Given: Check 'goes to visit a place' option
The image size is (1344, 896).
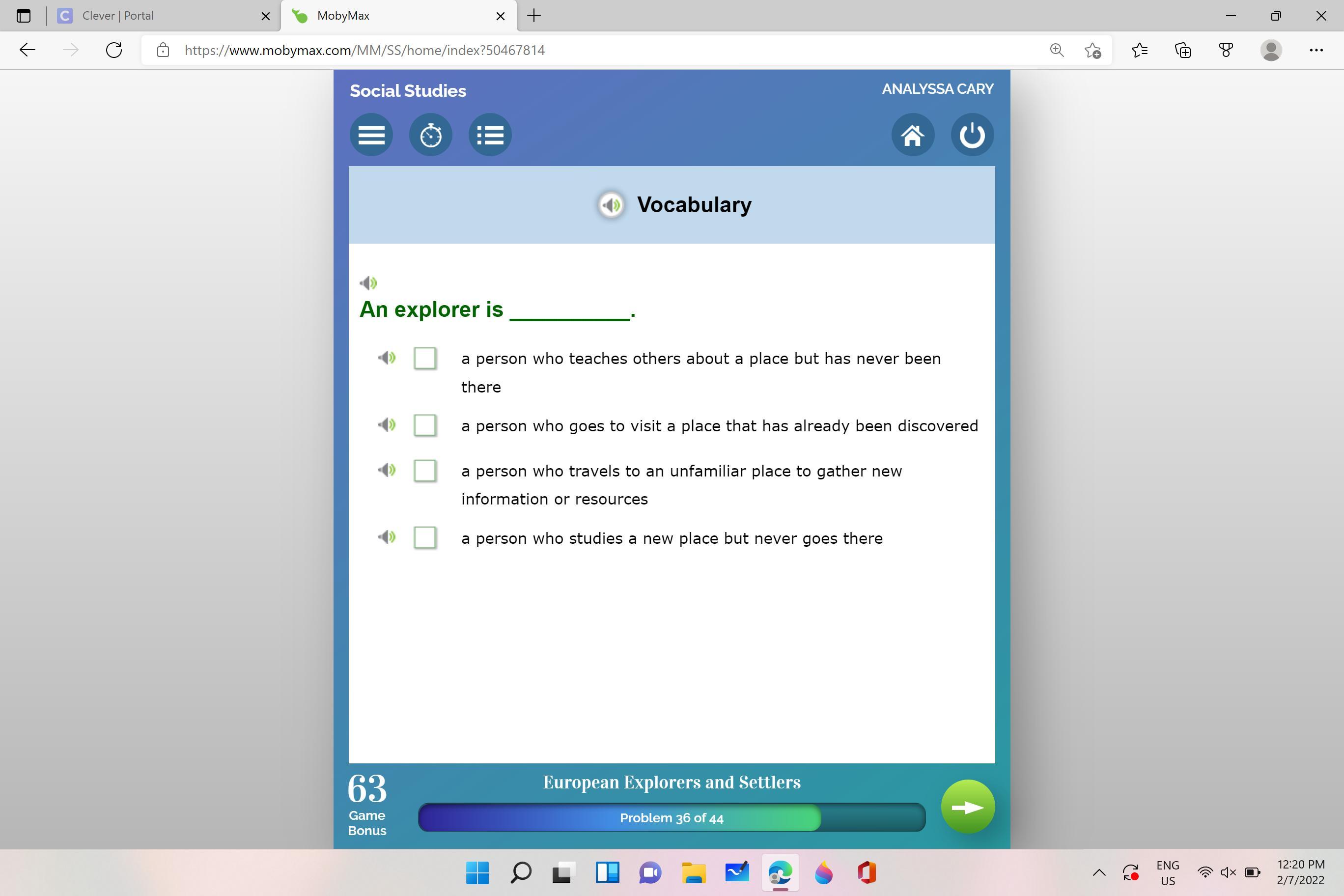Looking at the screenshot, I should (x=424, y=425).
